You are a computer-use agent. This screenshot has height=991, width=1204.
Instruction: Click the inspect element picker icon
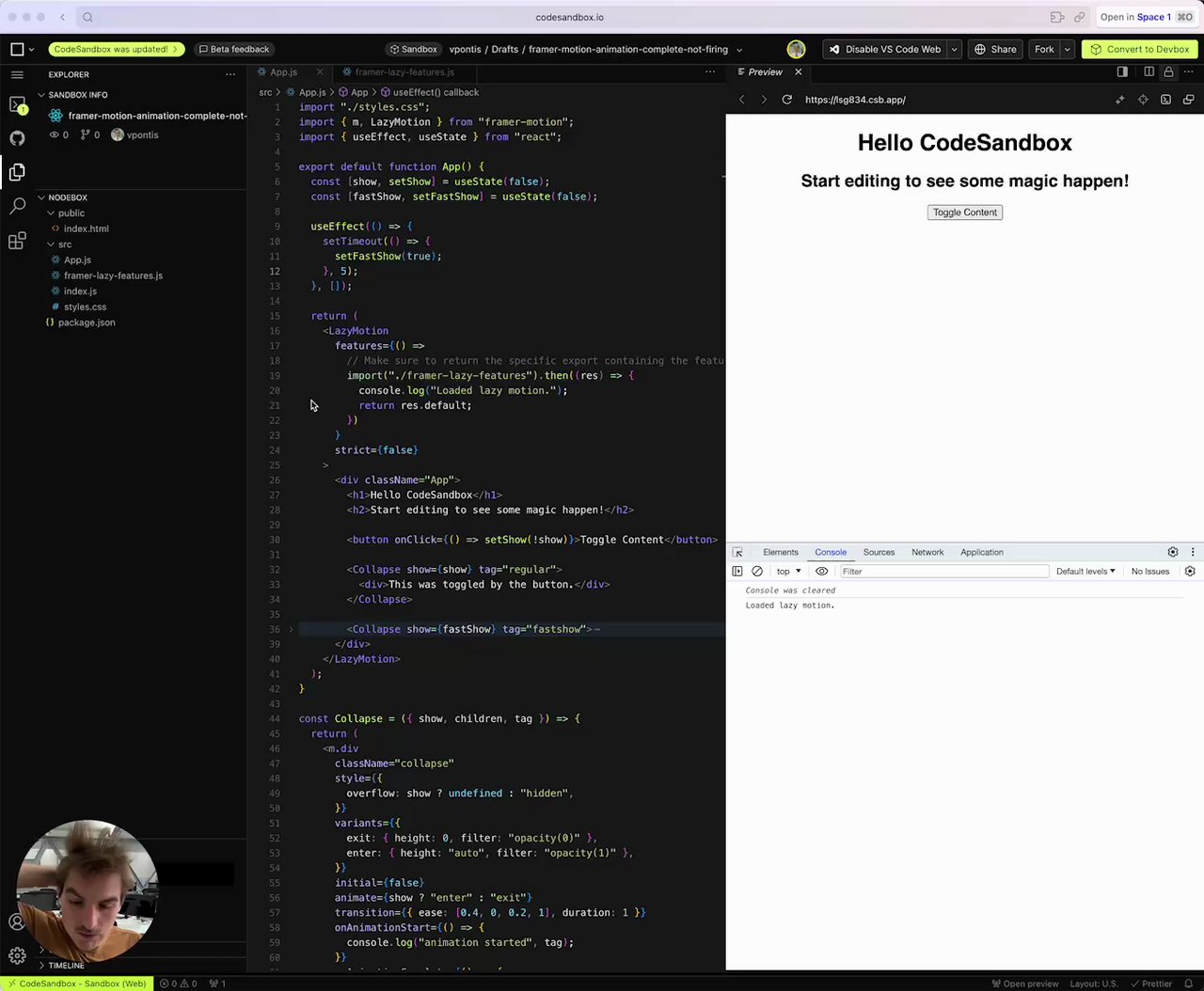(x=737, y=553)
